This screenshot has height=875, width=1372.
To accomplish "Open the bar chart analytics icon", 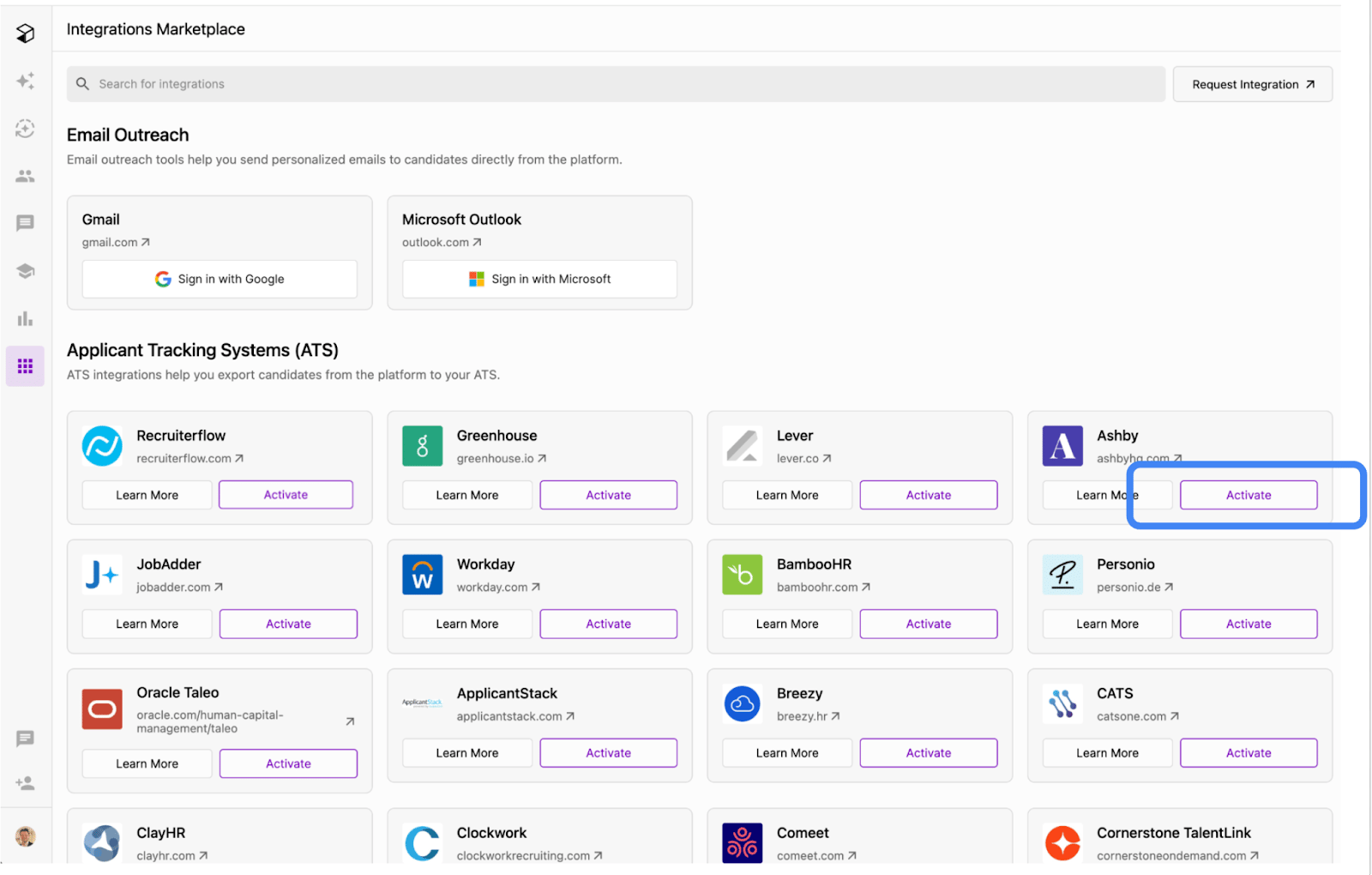I will [26, 318].
